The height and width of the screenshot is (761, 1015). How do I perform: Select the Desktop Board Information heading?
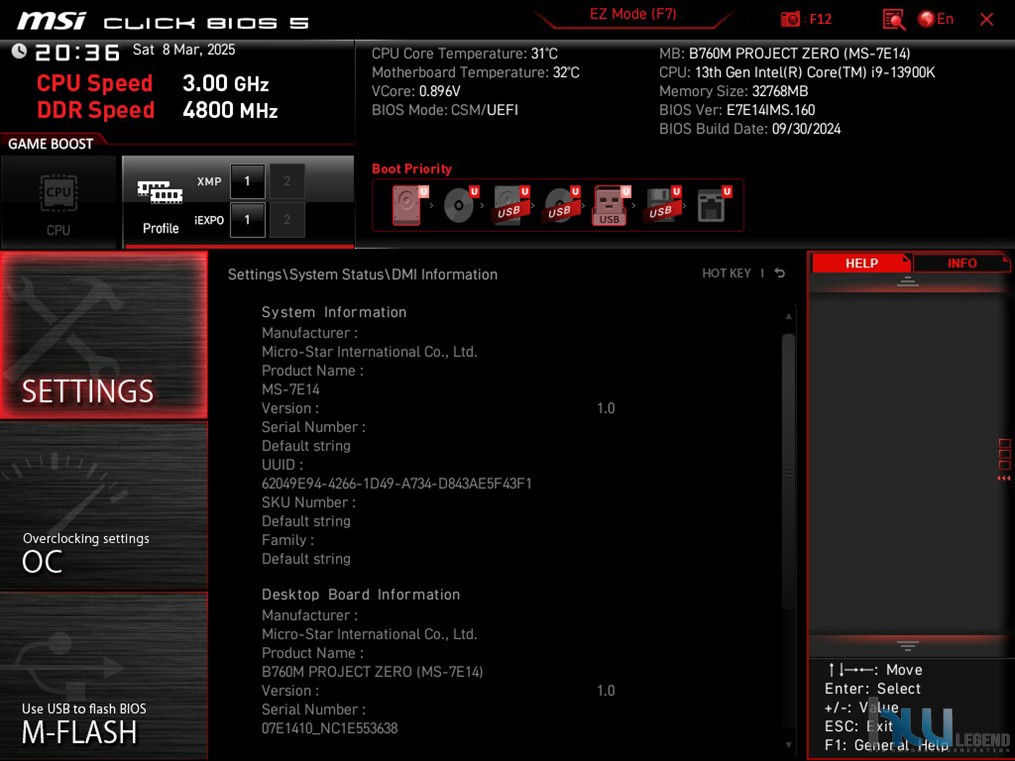[x=361, y=594]
